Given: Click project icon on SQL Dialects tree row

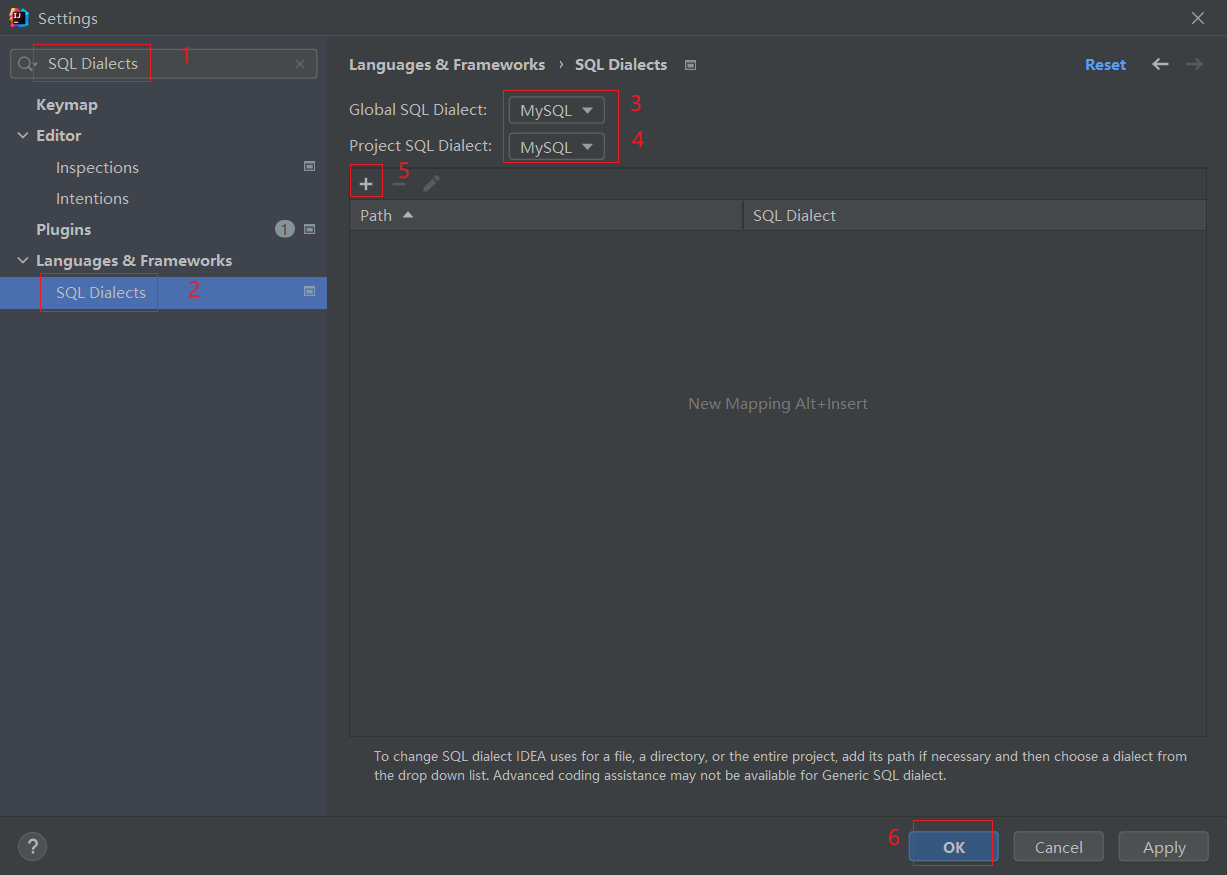Looking at the screenshot, I should [x=309, y=291].
